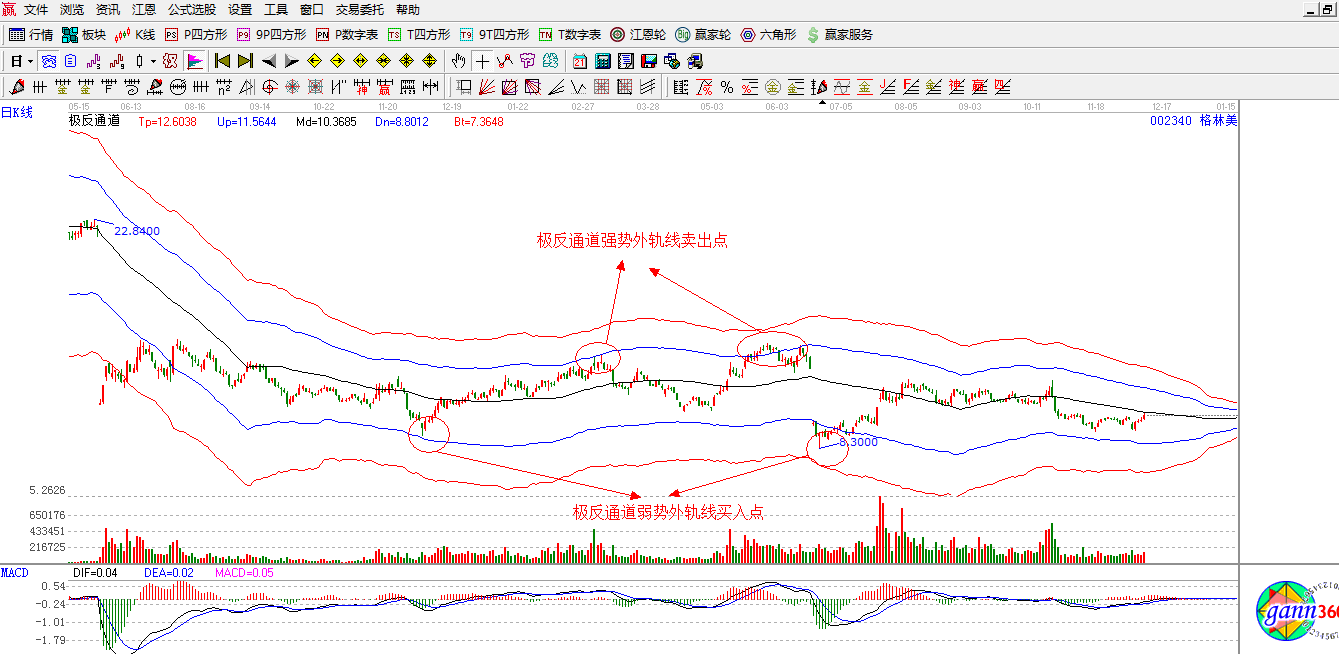Open the 公式选股 menu

click(x=191, y=10)
